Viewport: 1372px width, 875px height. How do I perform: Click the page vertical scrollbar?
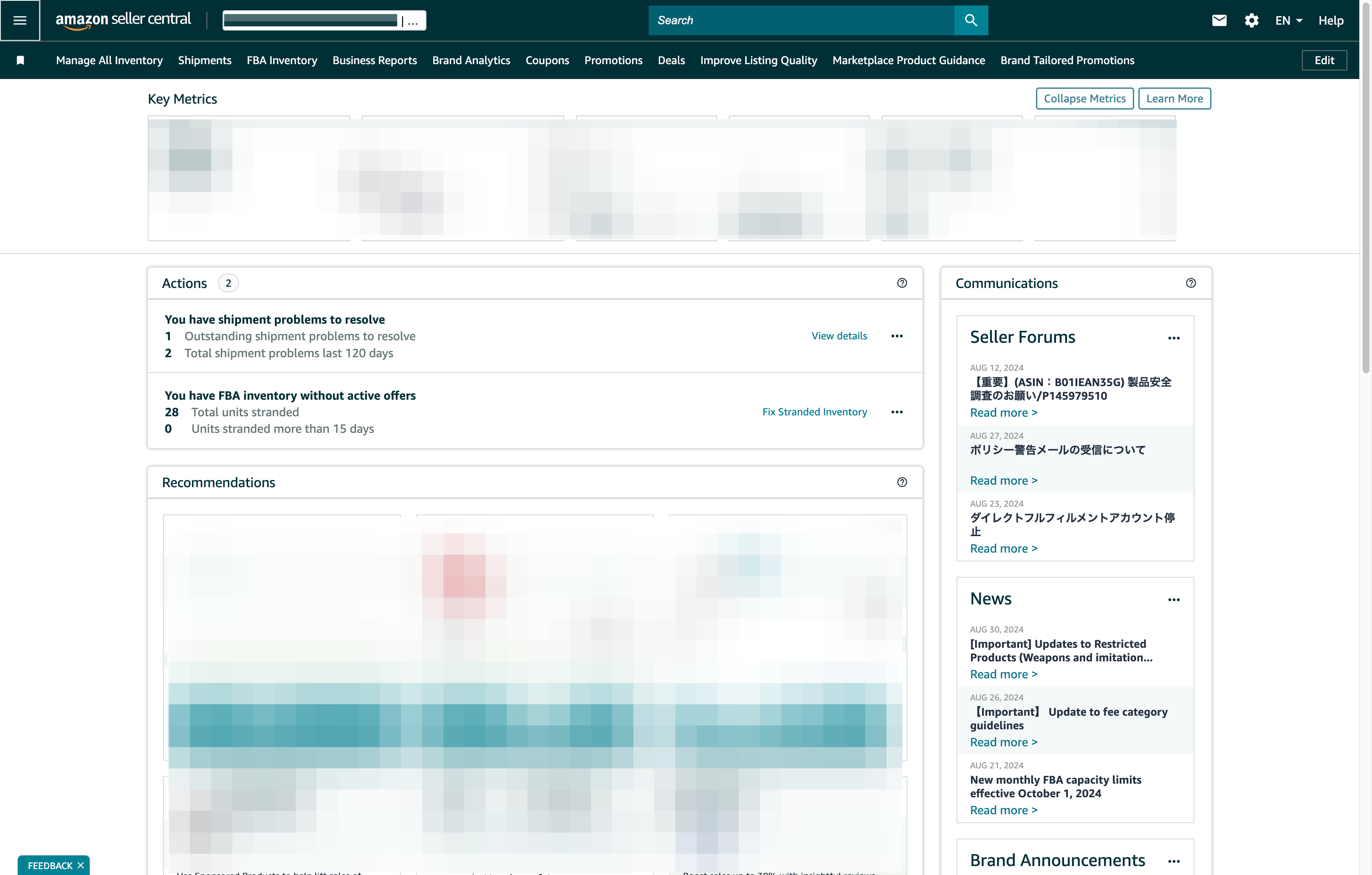pyautogui.click(x=1365, y=188)
